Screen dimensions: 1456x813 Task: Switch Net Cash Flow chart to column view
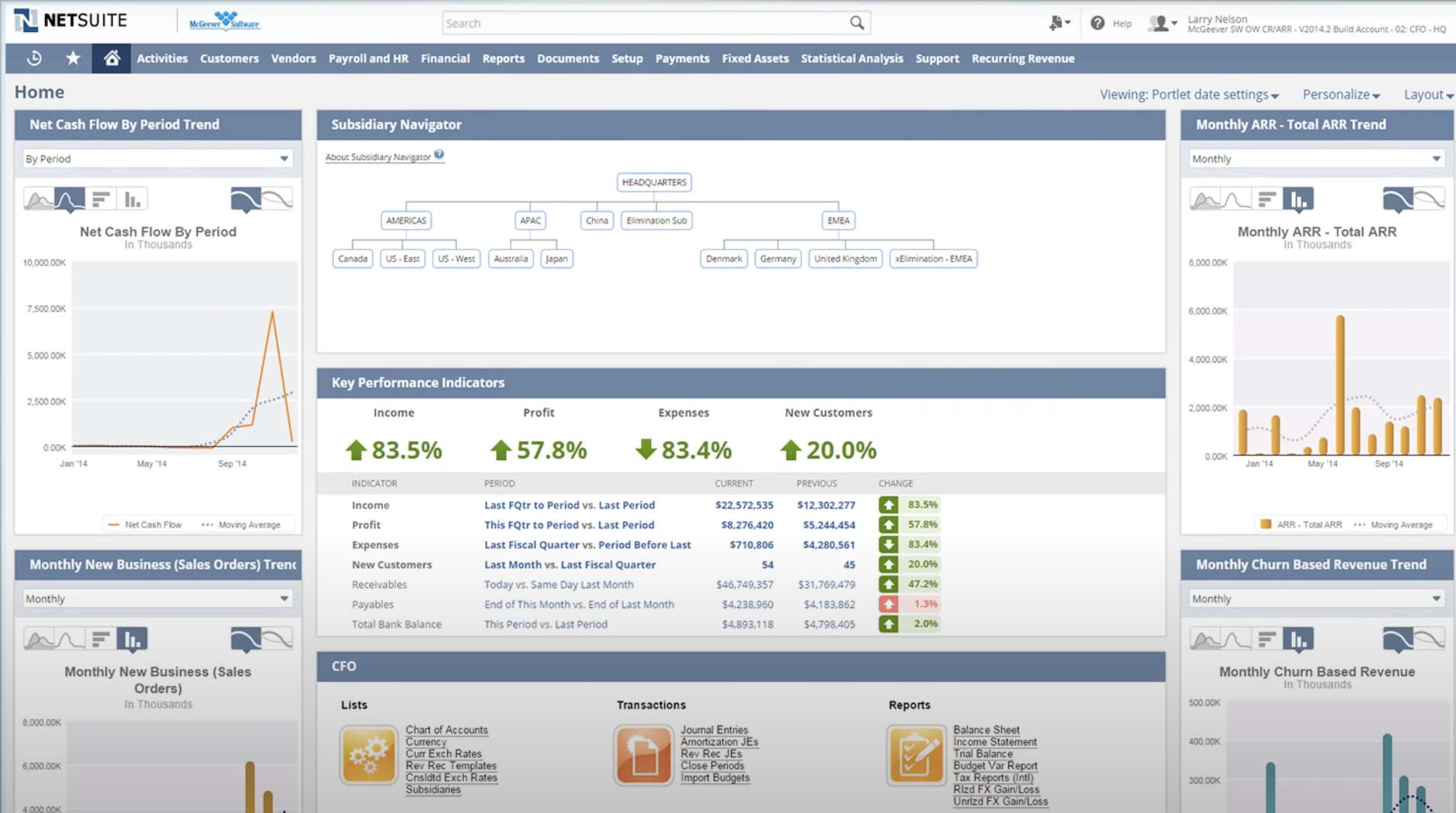click(132, 198)
